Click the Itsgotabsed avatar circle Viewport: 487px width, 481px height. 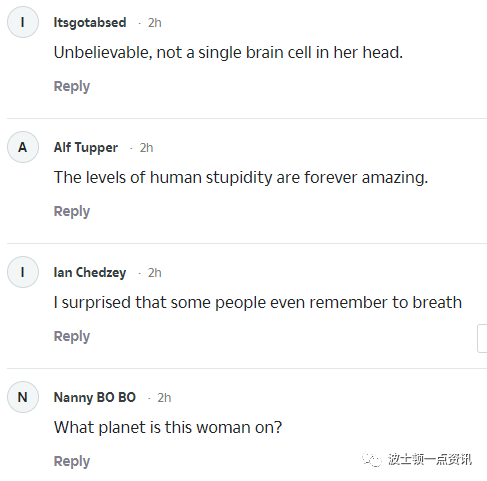(23, 22)
